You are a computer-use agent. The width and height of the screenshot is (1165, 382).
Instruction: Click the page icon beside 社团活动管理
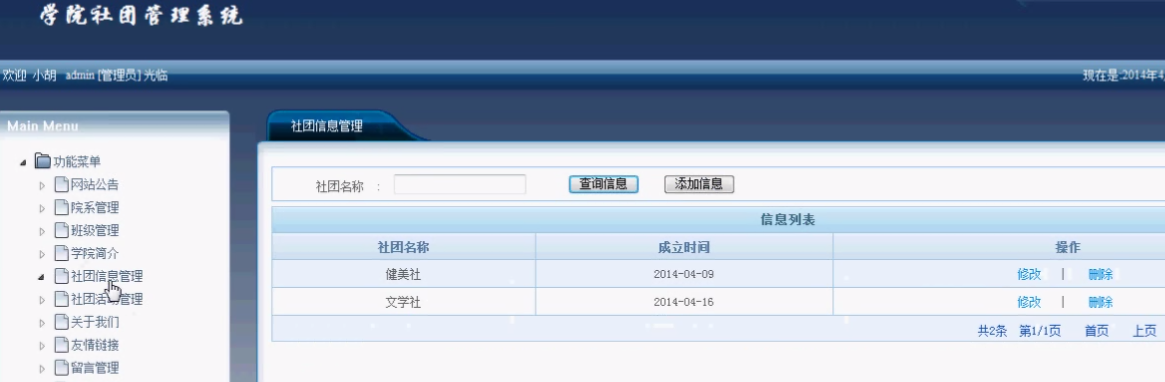[62, 300]
